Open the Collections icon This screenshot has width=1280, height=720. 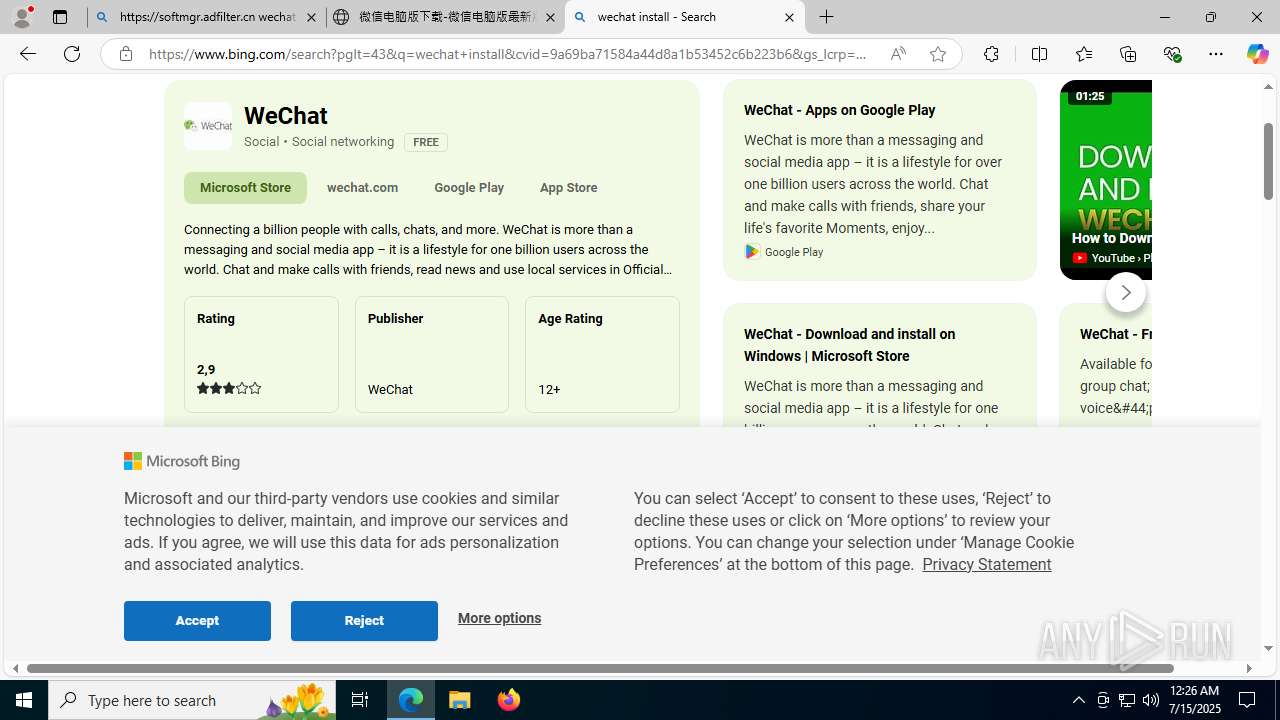coord(1128,54)
